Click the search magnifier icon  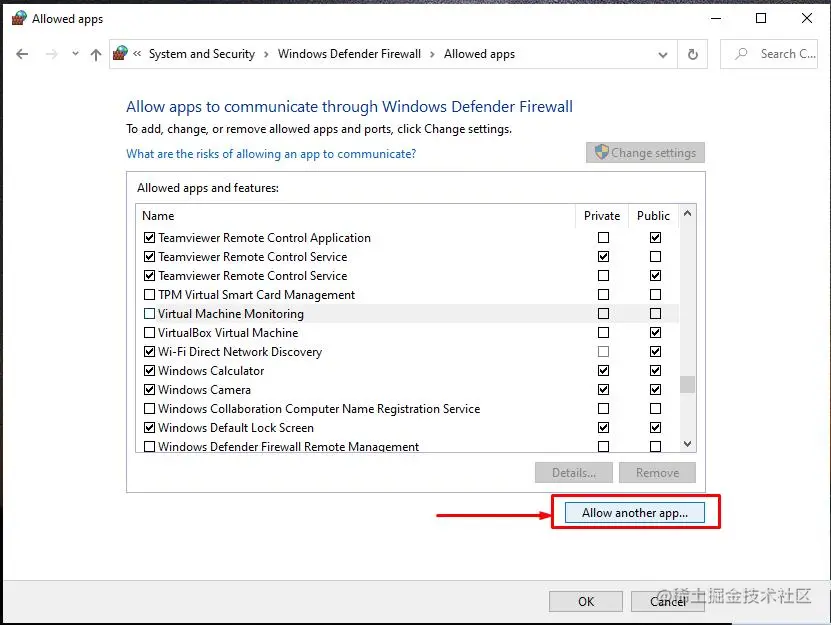(741, 54)
